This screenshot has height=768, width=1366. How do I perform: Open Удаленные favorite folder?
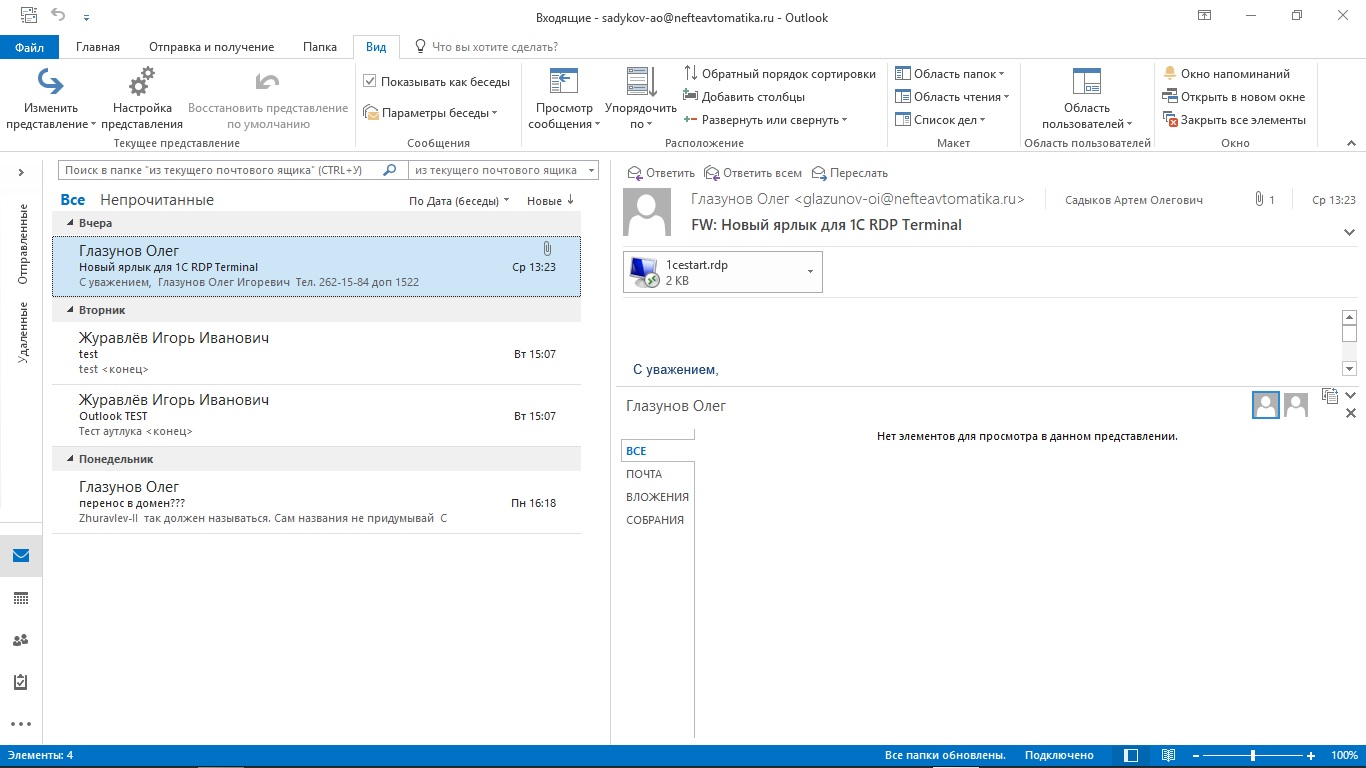coord(23,331)
